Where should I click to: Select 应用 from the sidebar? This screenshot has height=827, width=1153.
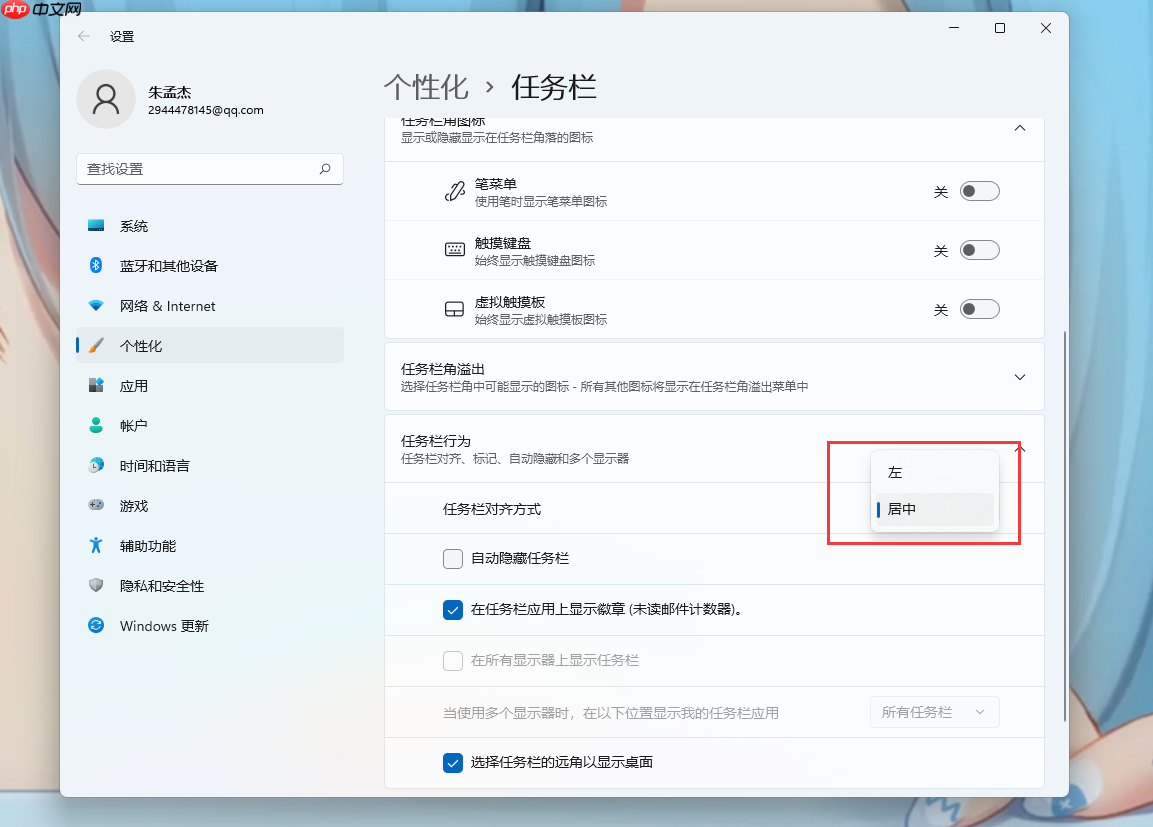point(135,386)
